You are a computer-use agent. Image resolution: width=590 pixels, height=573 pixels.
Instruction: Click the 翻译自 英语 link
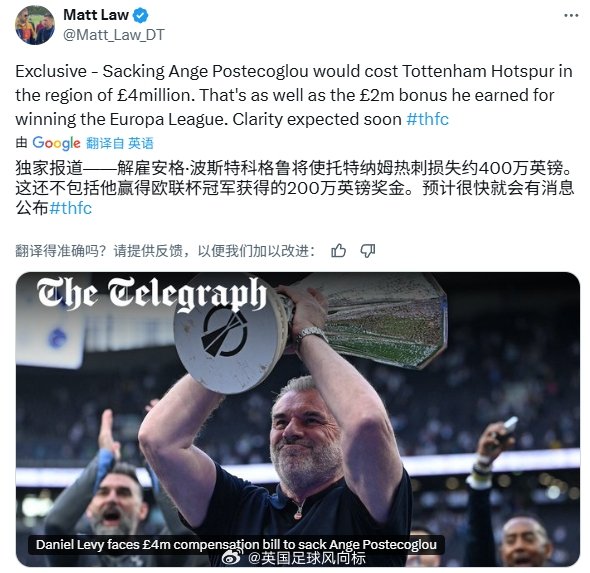coord(120,143)
